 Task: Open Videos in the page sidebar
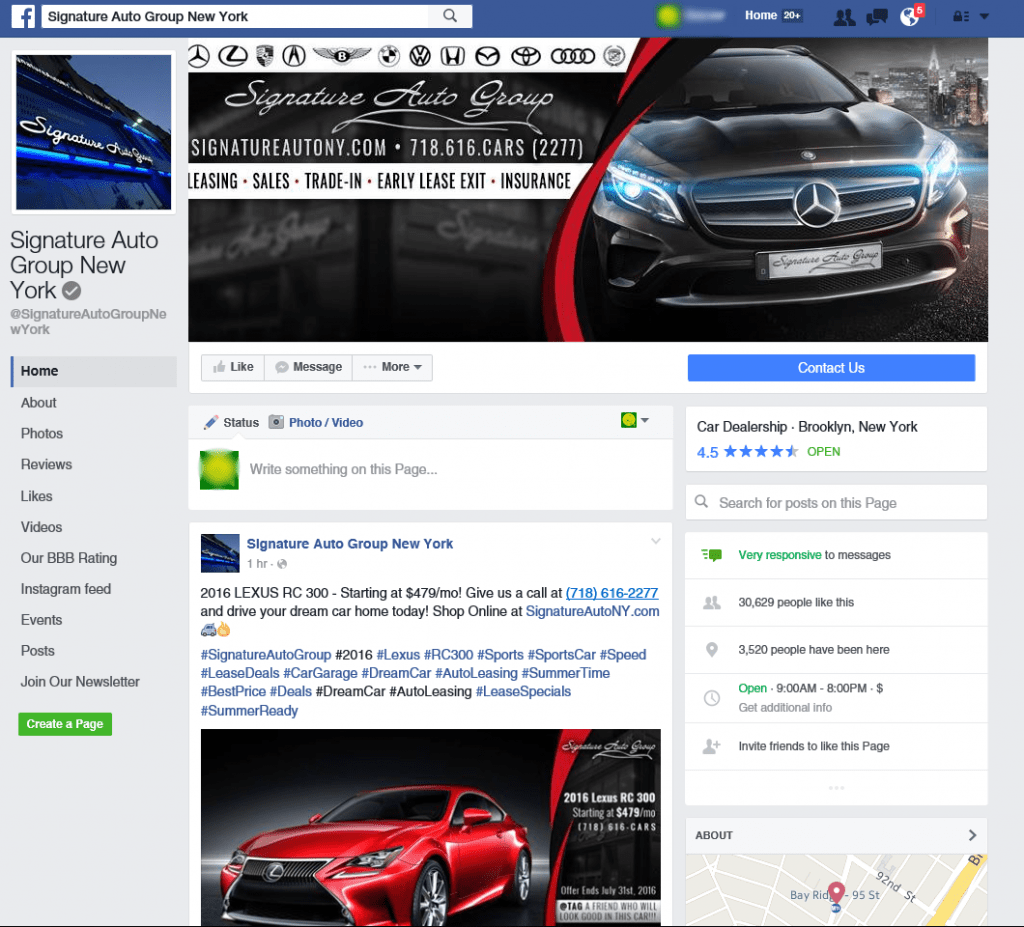click(41, 527)
